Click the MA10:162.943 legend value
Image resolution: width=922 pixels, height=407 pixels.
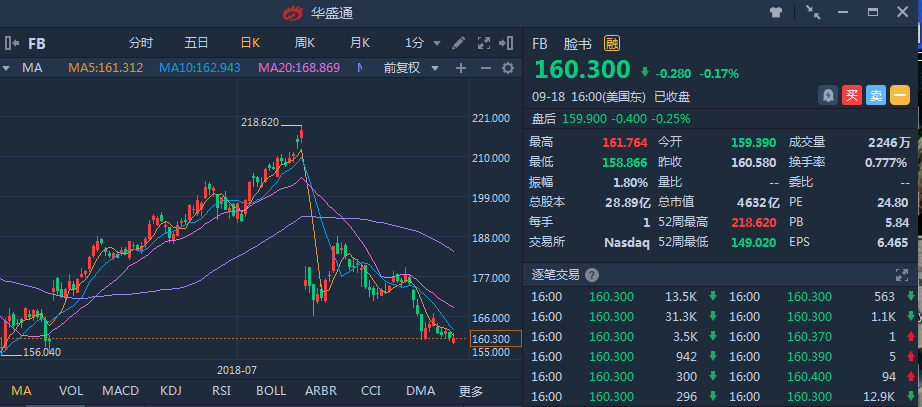[200, 68]
